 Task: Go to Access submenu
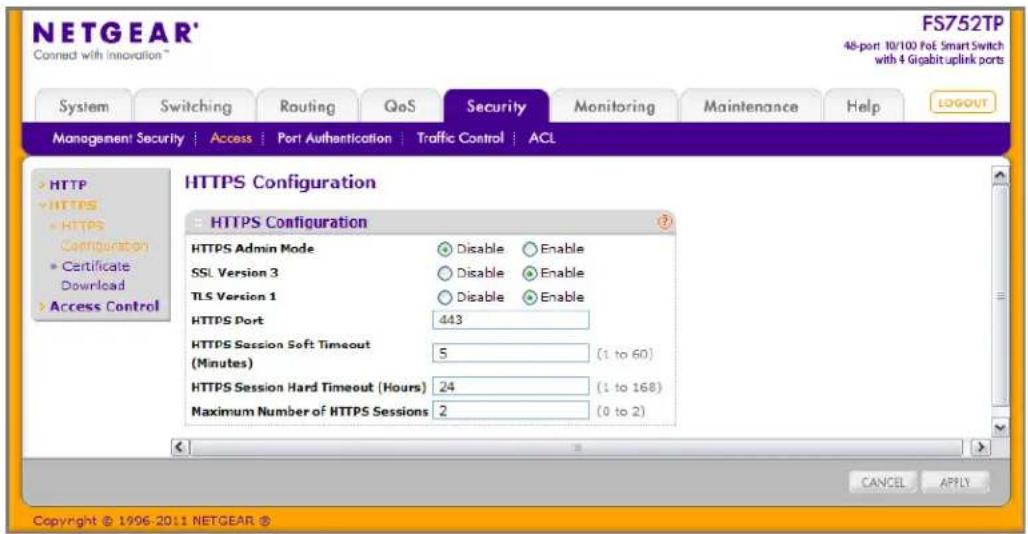pos(231,138)
